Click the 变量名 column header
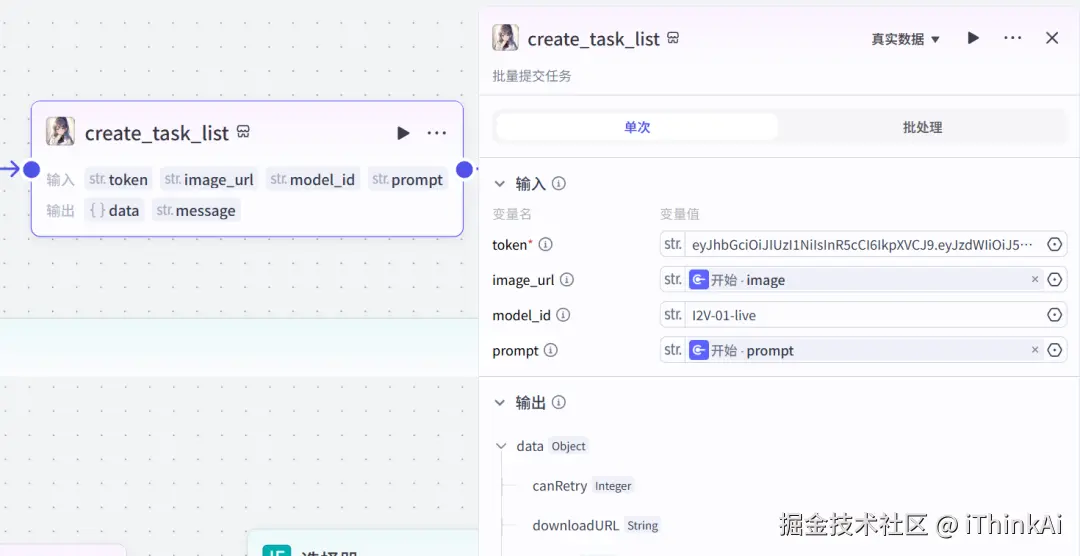The image size is (1080, 556). tap(512, 214)
